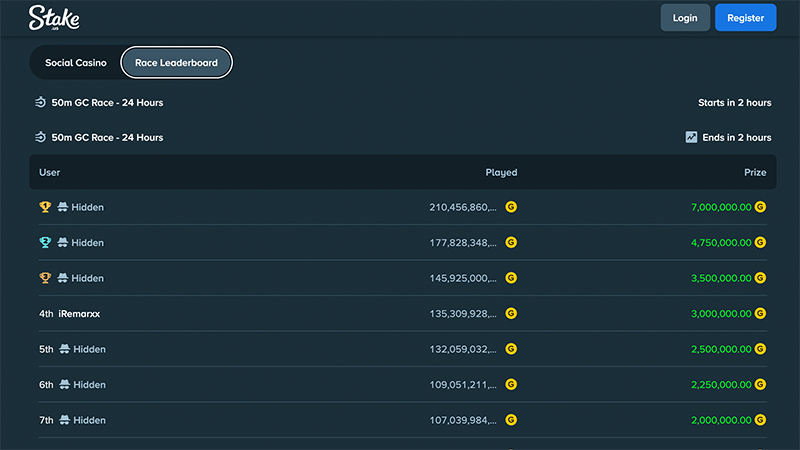Click coin icon beside the 4,750,000.00 prize
The height and width of the screenshot is (450, 800).
click(x=760, y=242)
